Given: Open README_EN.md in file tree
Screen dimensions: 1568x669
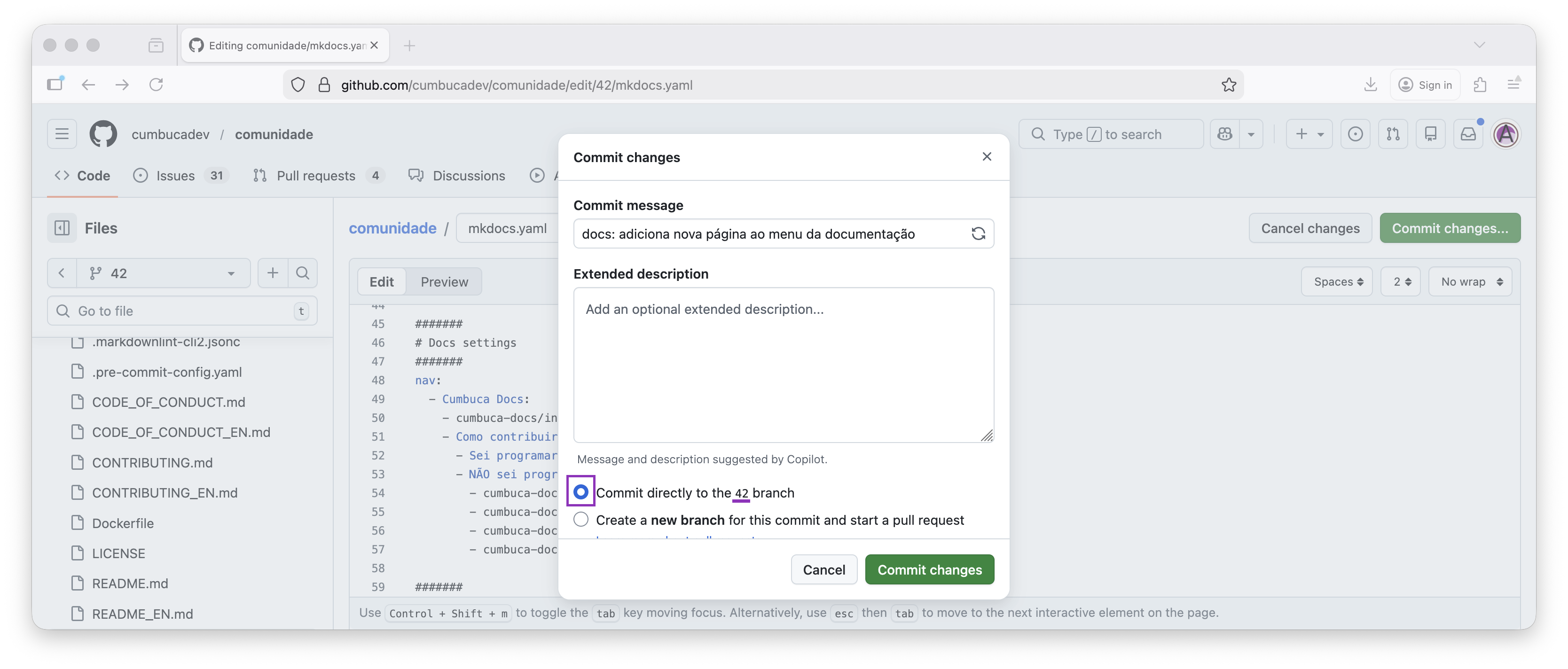Looking at the screenshot, I should [142, 614].
